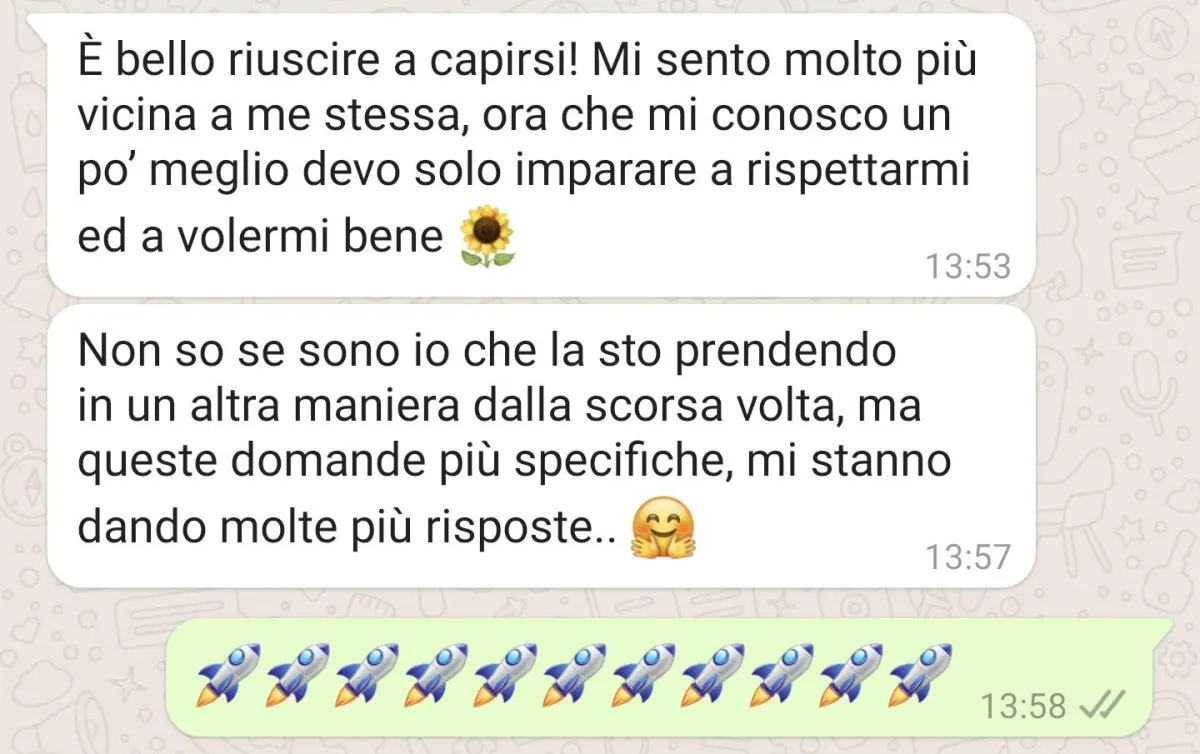Tap the 13:58 timestamp on sent message
Image resolution: width=1200 pixels, height=754 pixels.
tap(1024, 706)
